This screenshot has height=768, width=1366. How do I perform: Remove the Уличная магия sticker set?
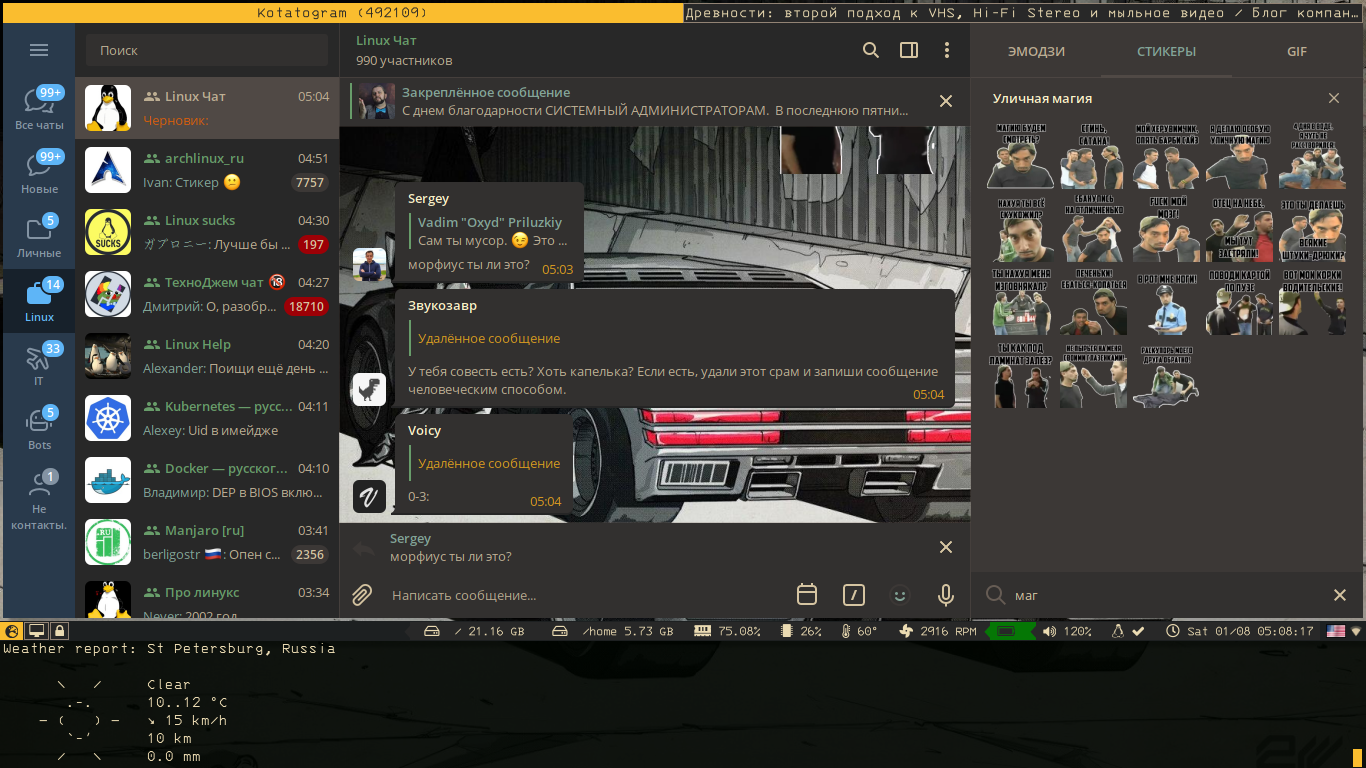click(x=1334, y=98)
